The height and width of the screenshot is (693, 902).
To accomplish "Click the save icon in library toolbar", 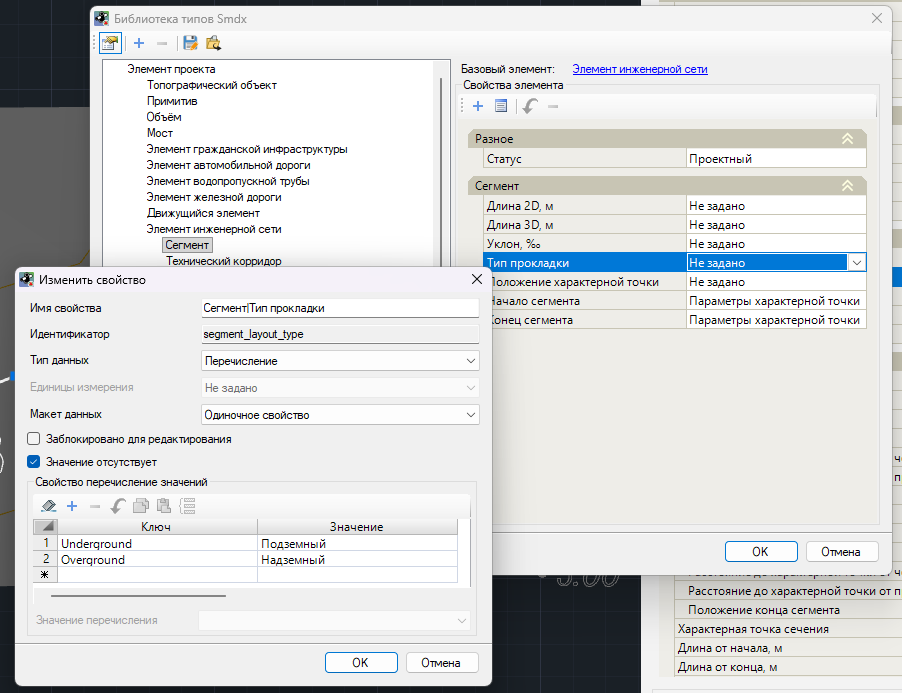I will [190, 43].
